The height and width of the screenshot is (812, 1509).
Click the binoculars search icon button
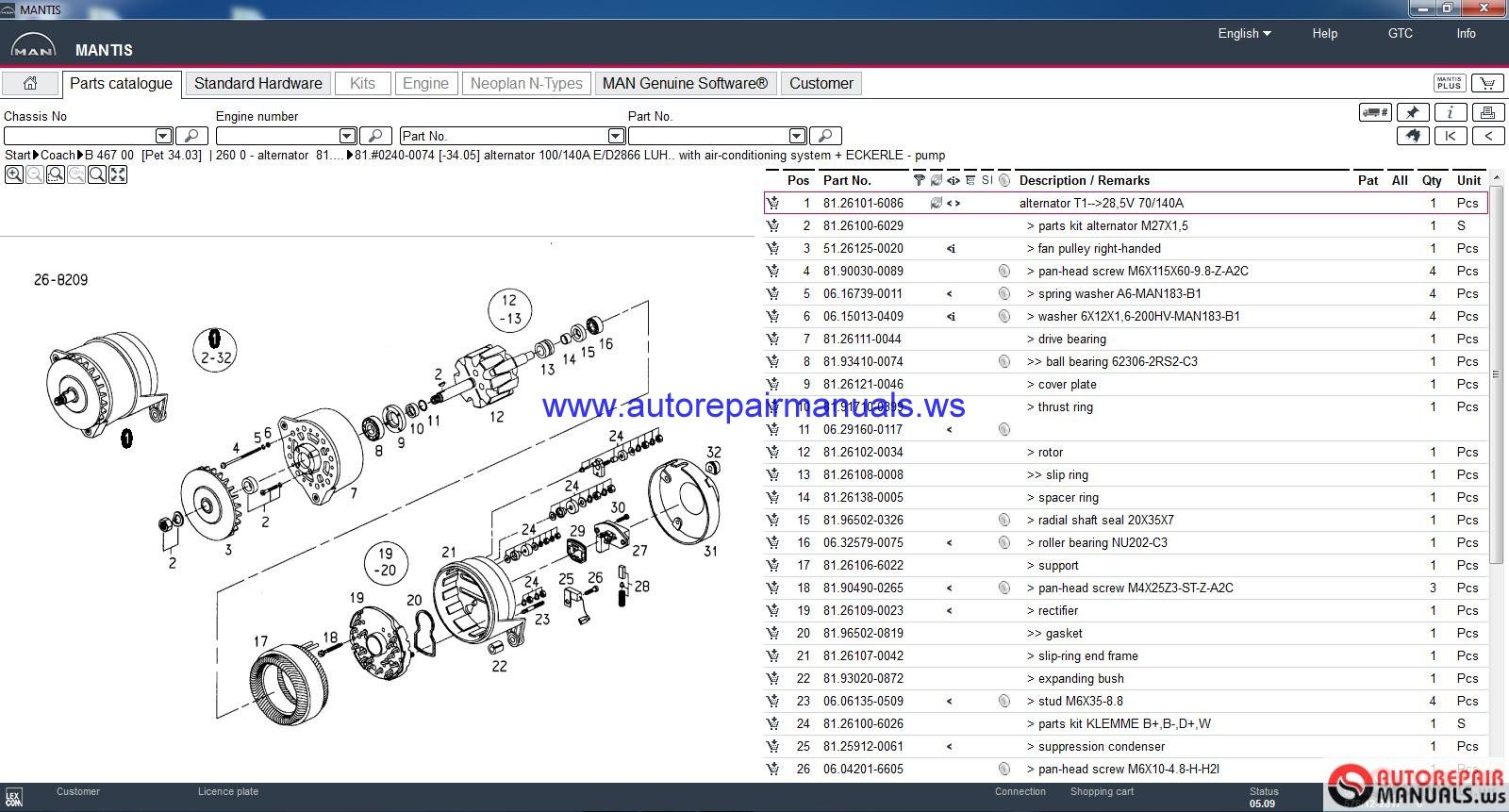point(1412,136)
